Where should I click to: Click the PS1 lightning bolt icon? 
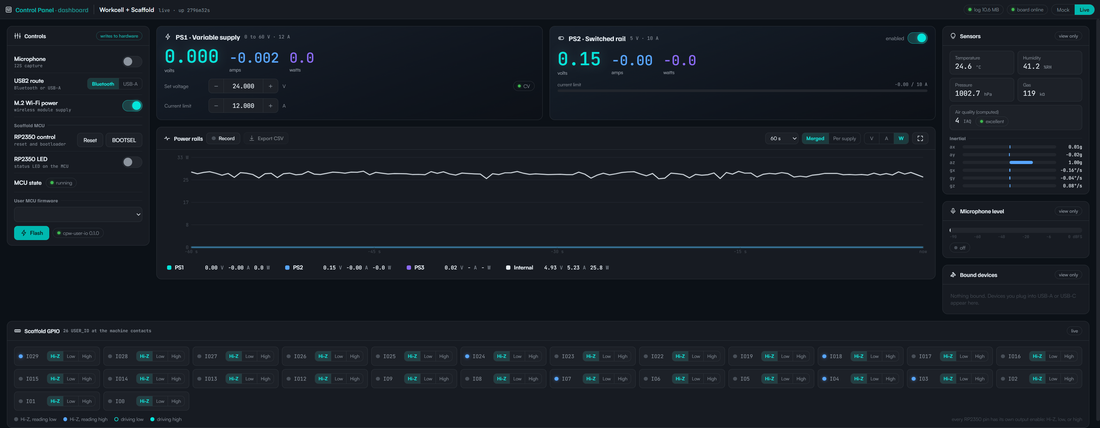168,36
